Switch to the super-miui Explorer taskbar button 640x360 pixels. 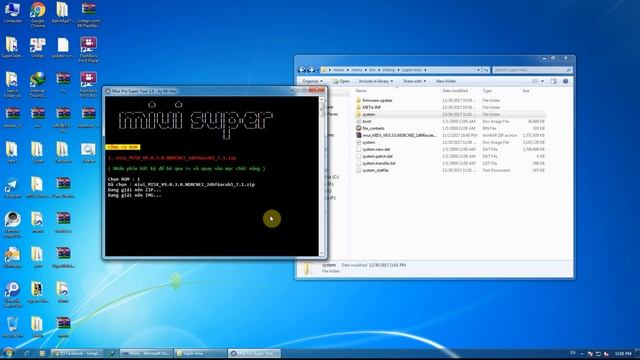point(200,353)
